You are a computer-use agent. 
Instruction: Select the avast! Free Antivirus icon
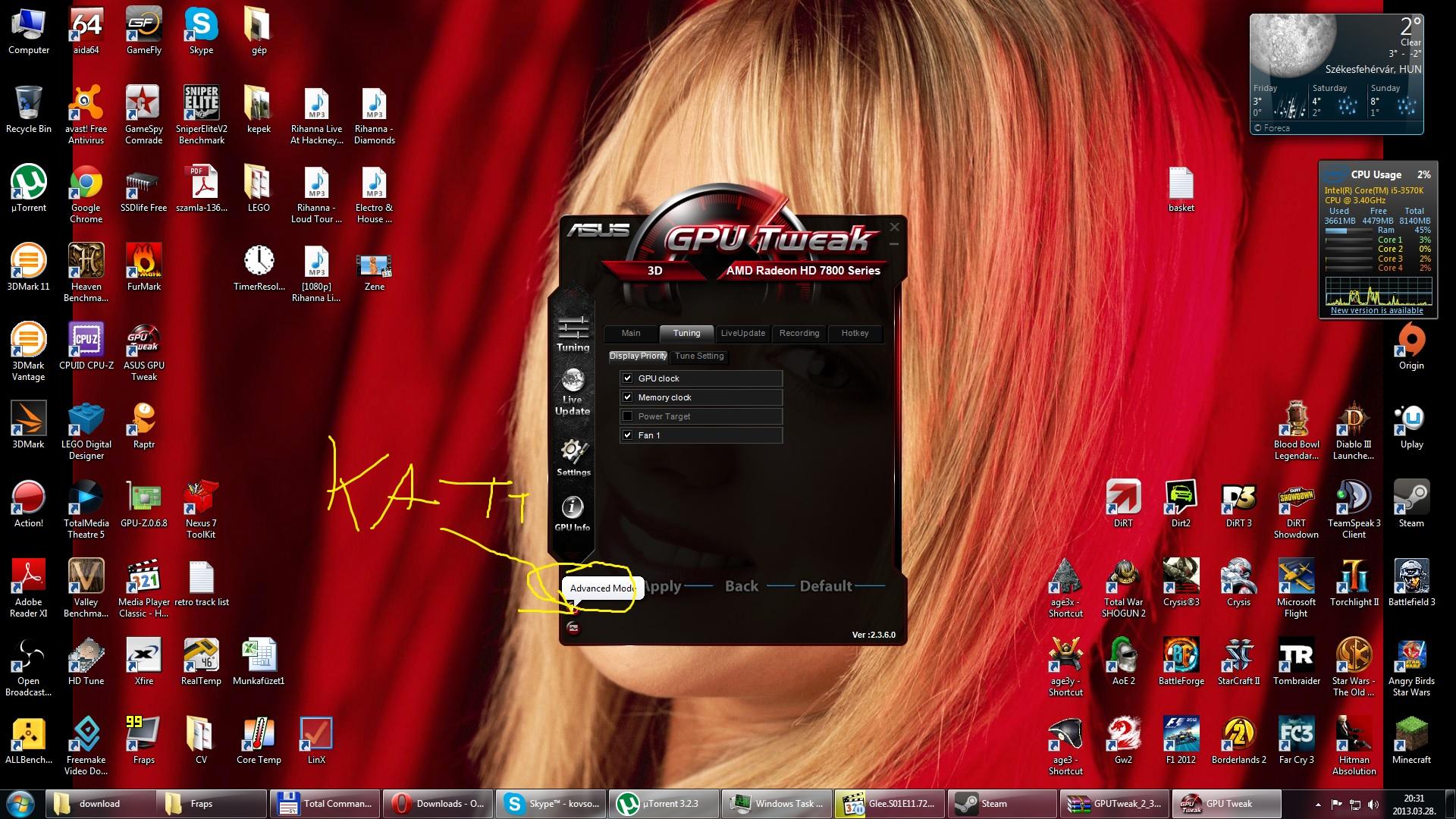click(86, 115)
